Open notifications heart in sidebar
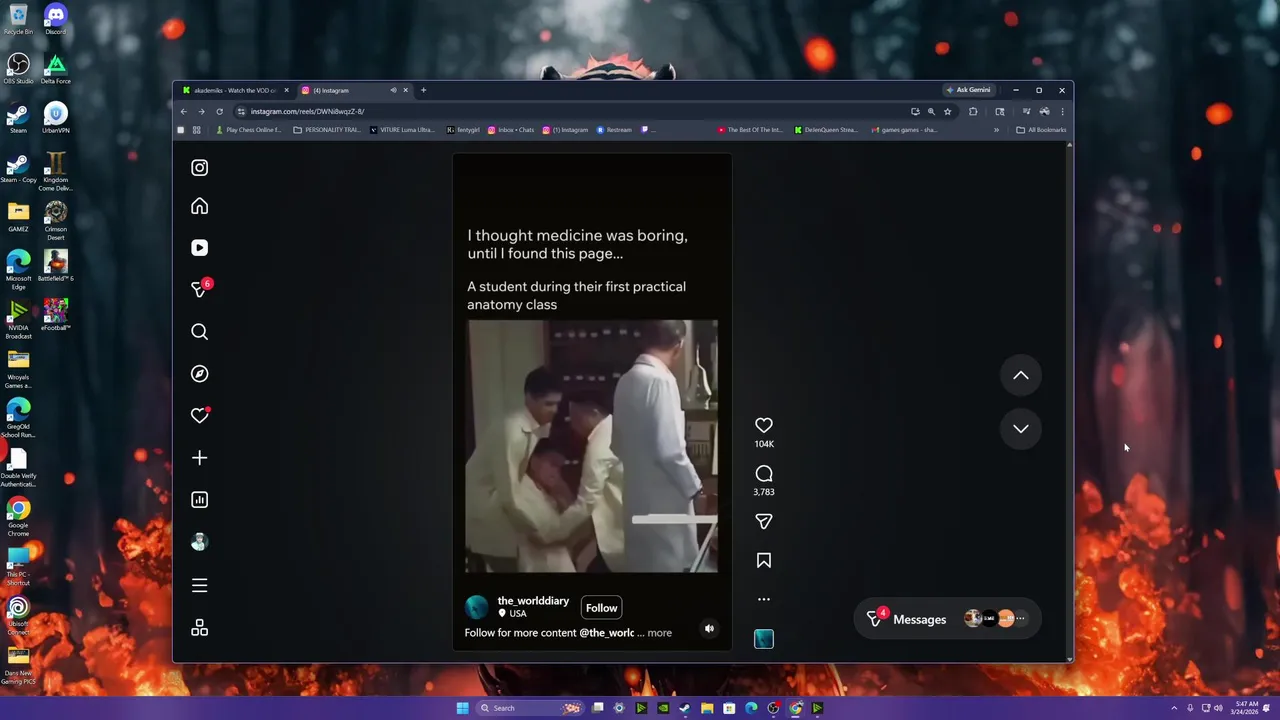Image resolution: width=1280 pixels, height=720 pixels. pos(199,416)
